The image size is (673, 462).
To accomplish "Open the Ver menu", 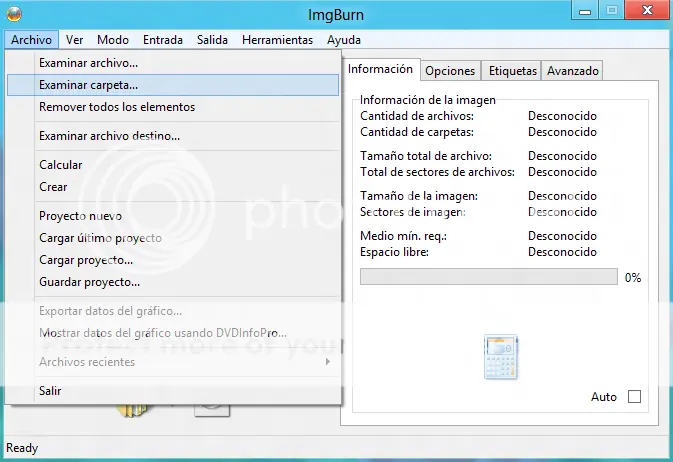I will click(x=74, y=40).
